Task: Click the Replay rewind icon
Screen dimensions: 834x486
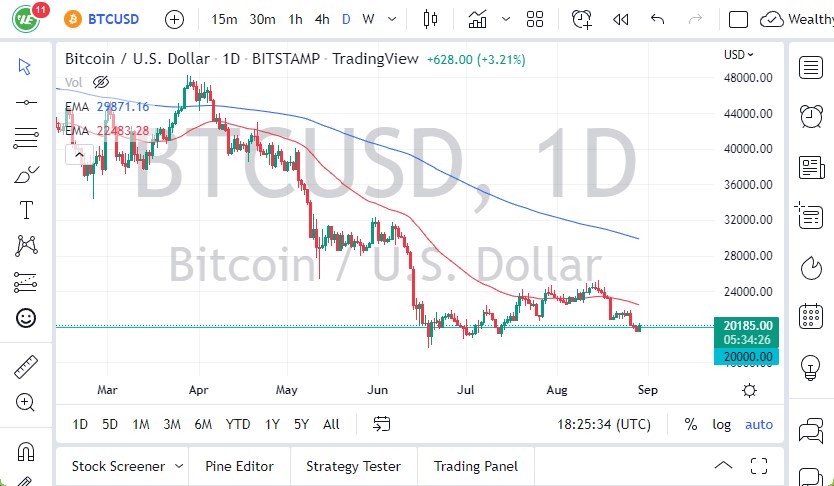Action: click(621, 19)
